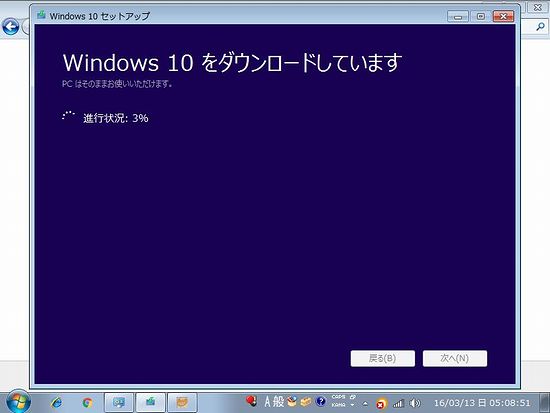Open the language bar options small arrow
The height and width of the screenshot is (413, 550).
click(x=353, y=405)
